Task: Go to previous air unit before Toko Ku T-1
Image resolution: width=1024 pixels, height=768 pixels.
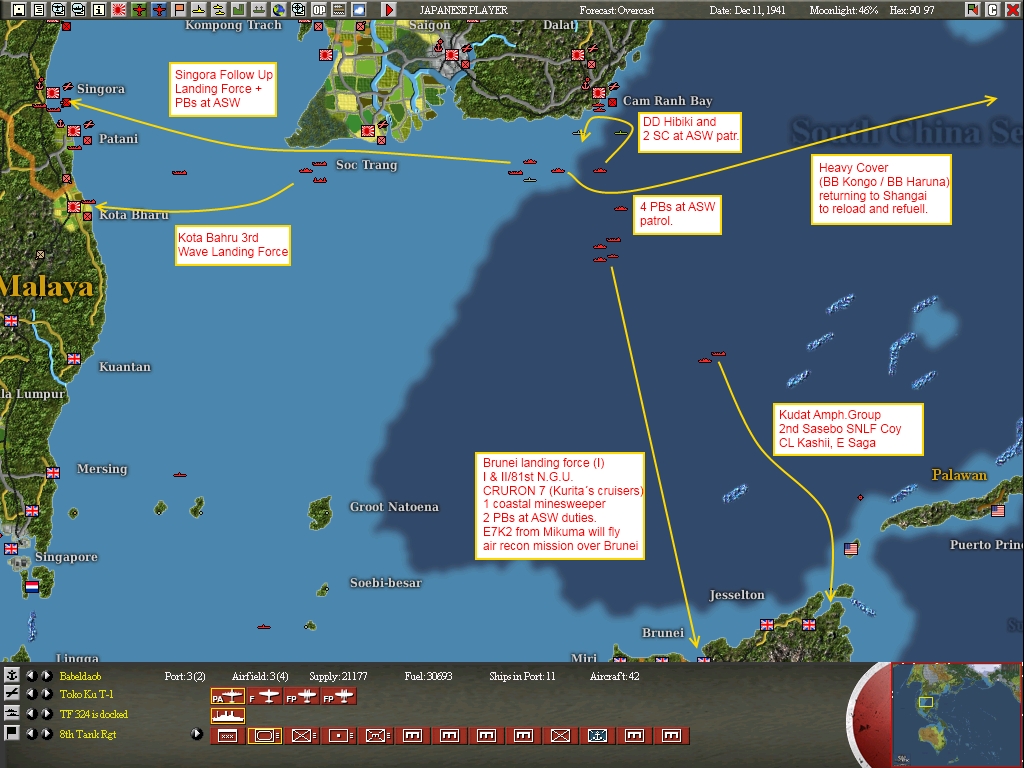Action: pos(31,694)
